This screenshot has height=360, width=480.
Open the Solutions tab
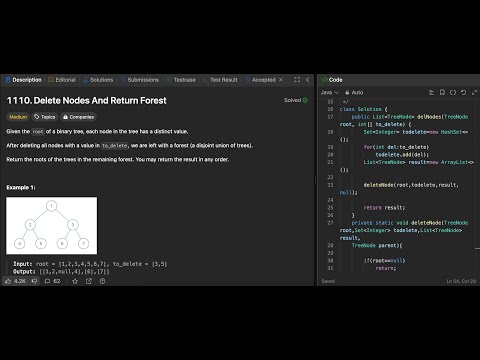click(x=98, y=80)
